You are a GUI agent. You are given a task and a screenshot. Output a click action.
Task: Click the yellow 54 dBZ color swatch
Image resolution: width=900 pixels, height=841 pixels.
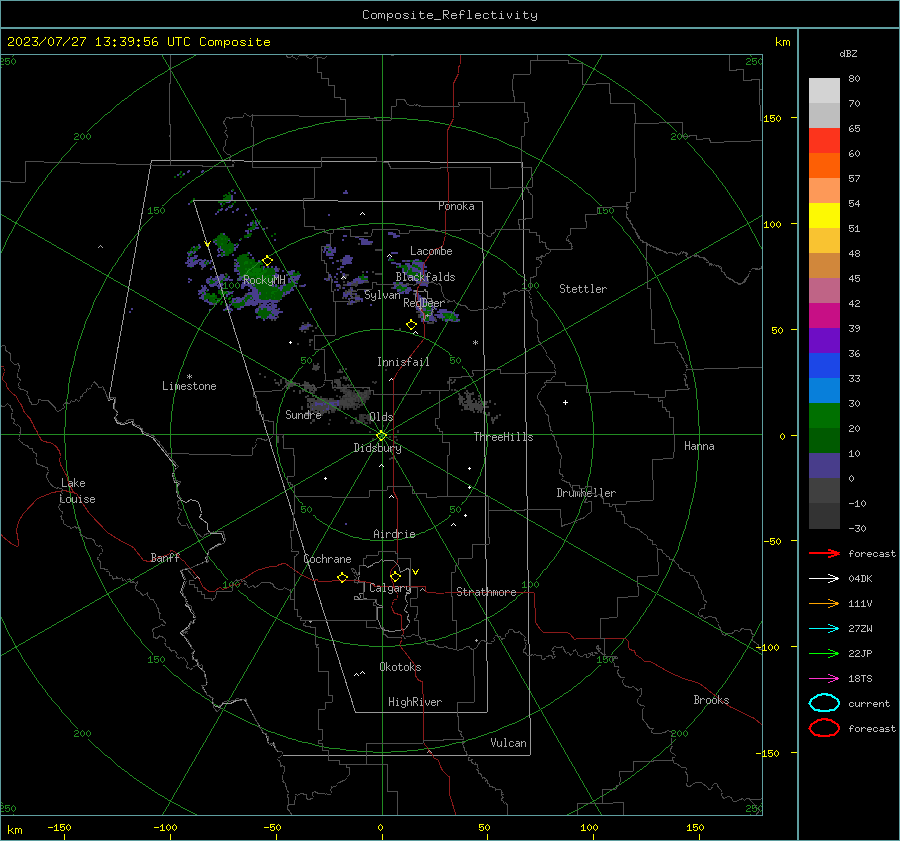[x=824, y=215]
